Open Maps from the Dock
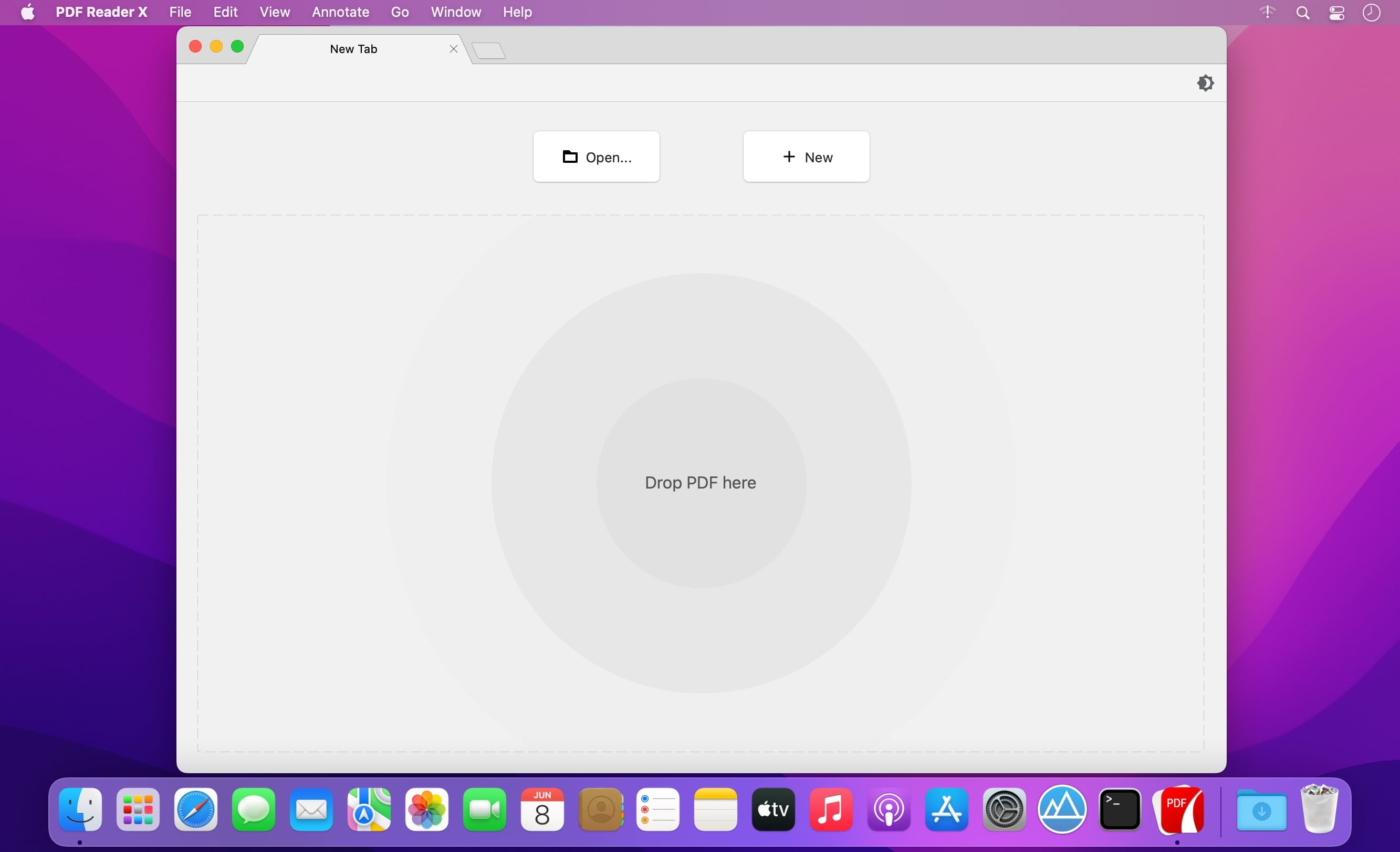 click(369, 809)
